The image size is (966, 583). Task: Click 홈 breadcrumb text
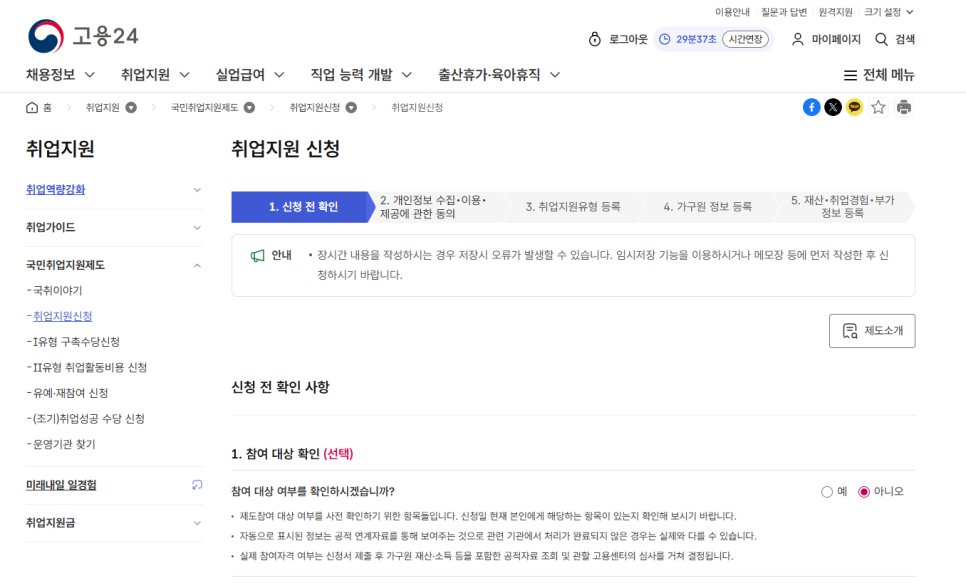point(47,108)
